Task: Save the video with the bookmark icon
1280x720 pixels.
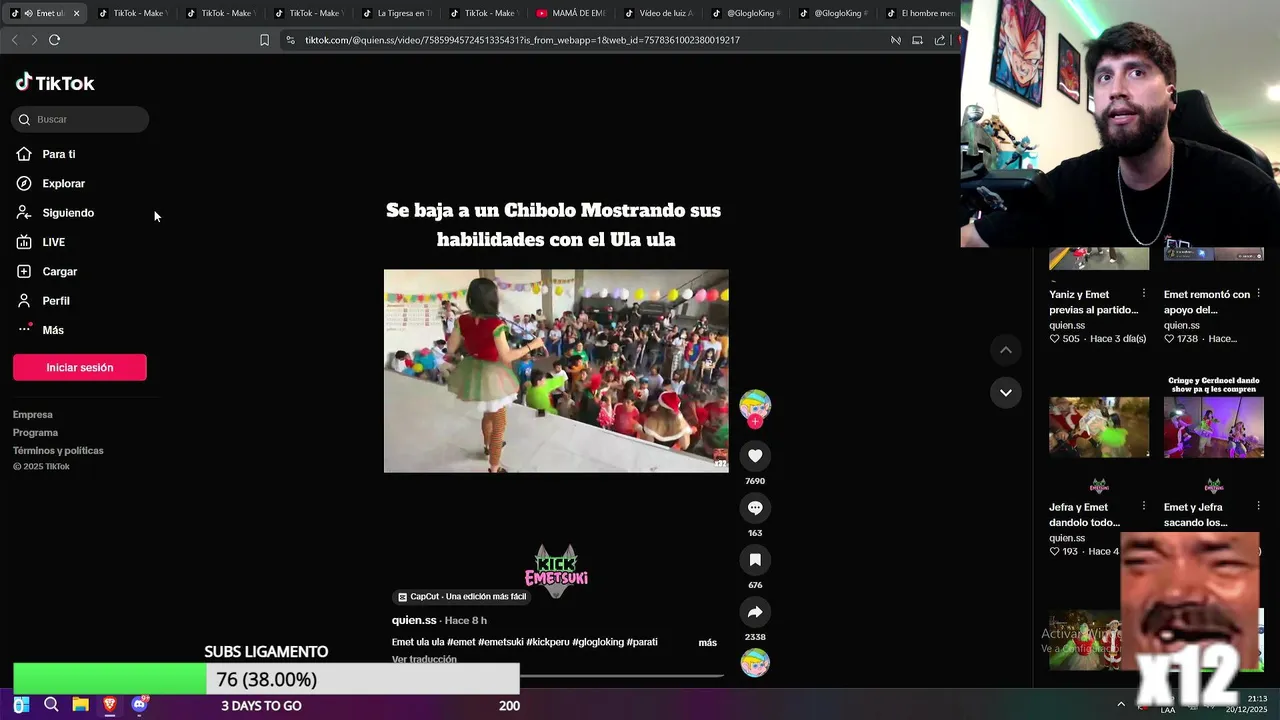Action: tap(755, 560)
